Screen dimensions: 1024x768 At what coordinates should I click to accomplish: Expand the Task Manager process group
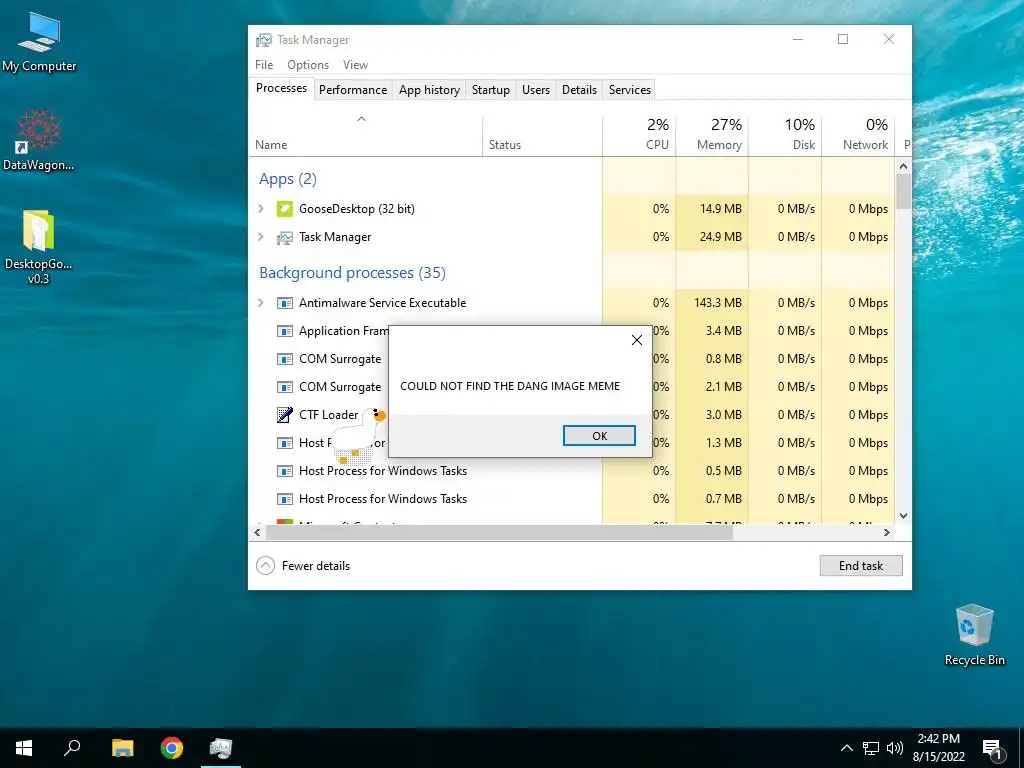pyautogui.click(x=261, y=237)
